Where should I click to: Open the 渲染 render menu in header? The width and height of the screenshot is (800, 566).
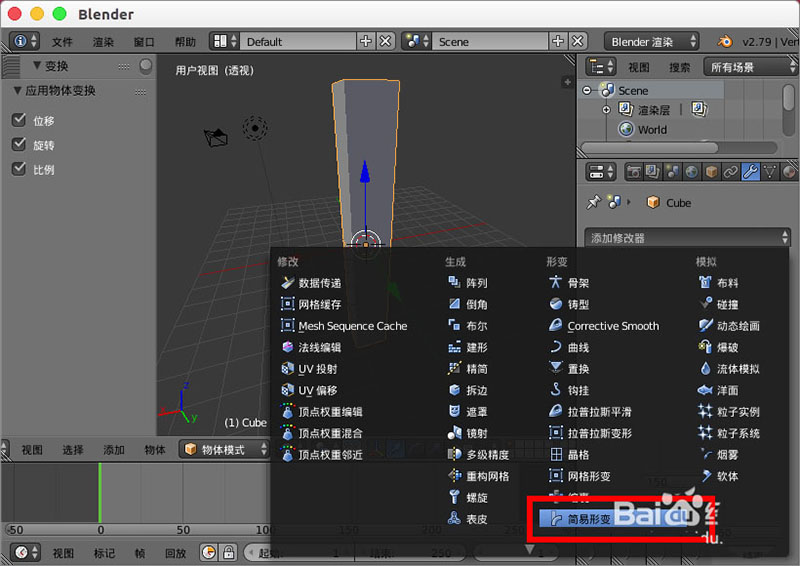pyautogui.click(x=103, y=42)
